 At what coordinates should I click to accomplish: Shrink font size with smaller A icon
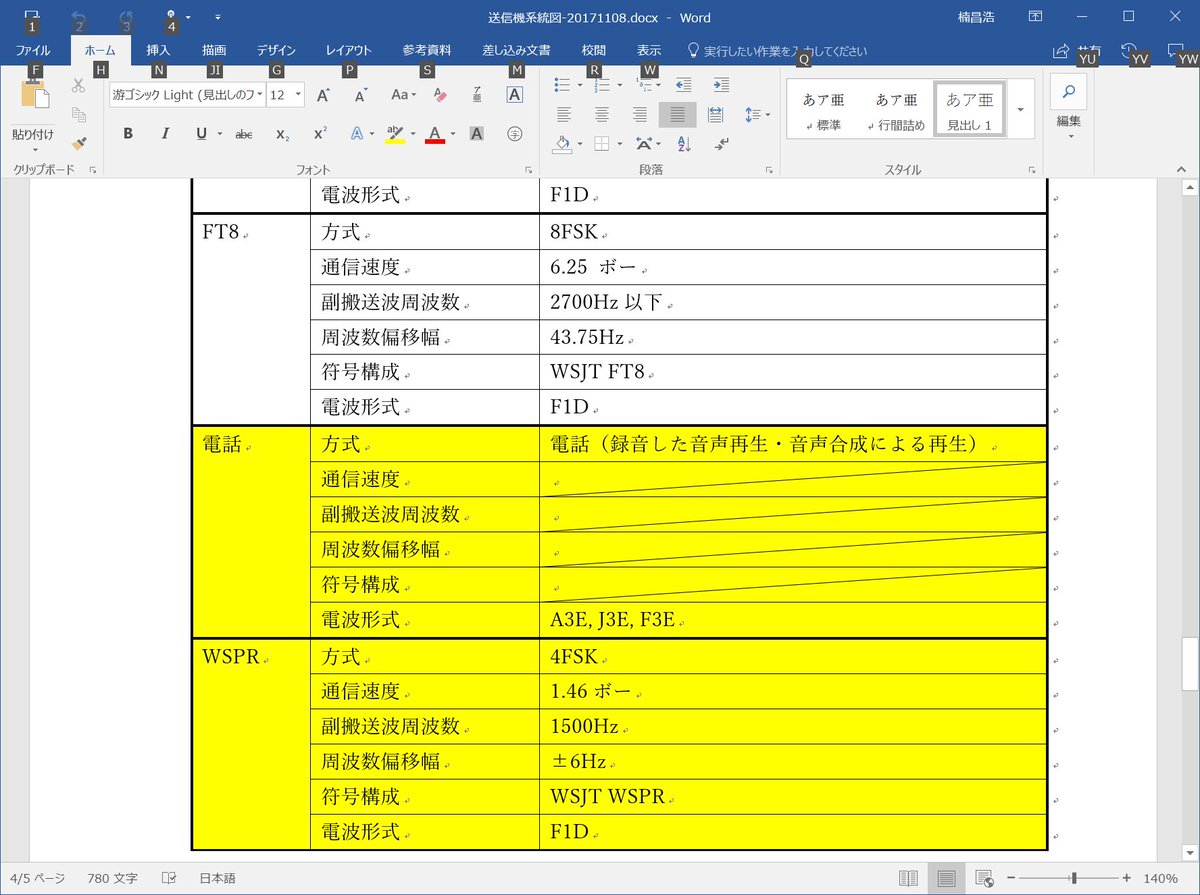point(361,95)
